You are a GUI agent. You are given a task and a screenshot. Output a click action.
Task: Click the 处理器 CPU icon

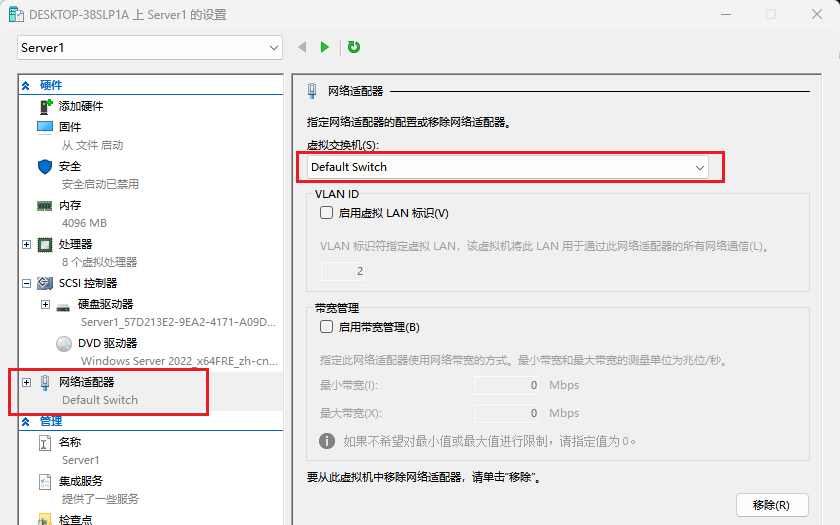click(x=45, y=245)
